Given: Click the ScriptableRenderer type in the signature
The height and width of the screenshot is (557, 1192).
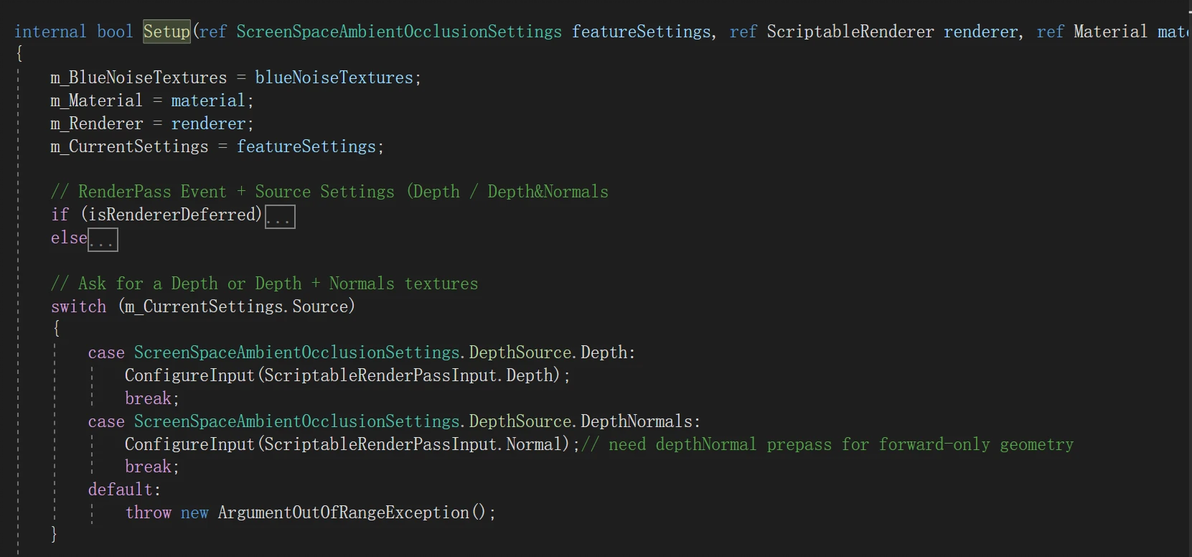Looking at the screenshot, I should click(850, 31).
